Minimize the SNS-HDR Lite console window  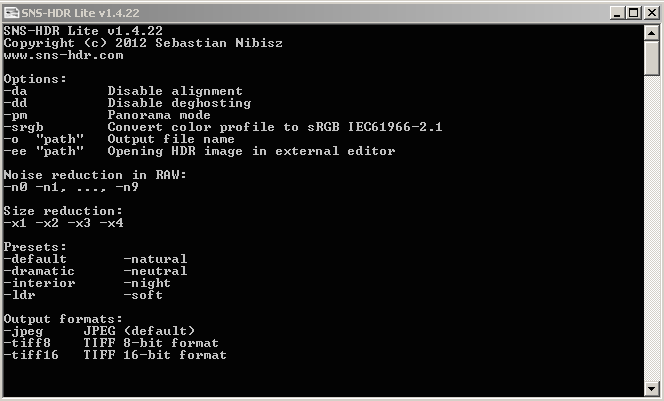tap(617, 13)
